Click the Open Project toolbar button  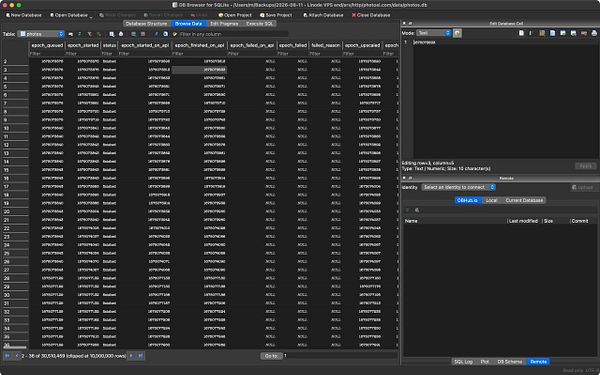235,15
